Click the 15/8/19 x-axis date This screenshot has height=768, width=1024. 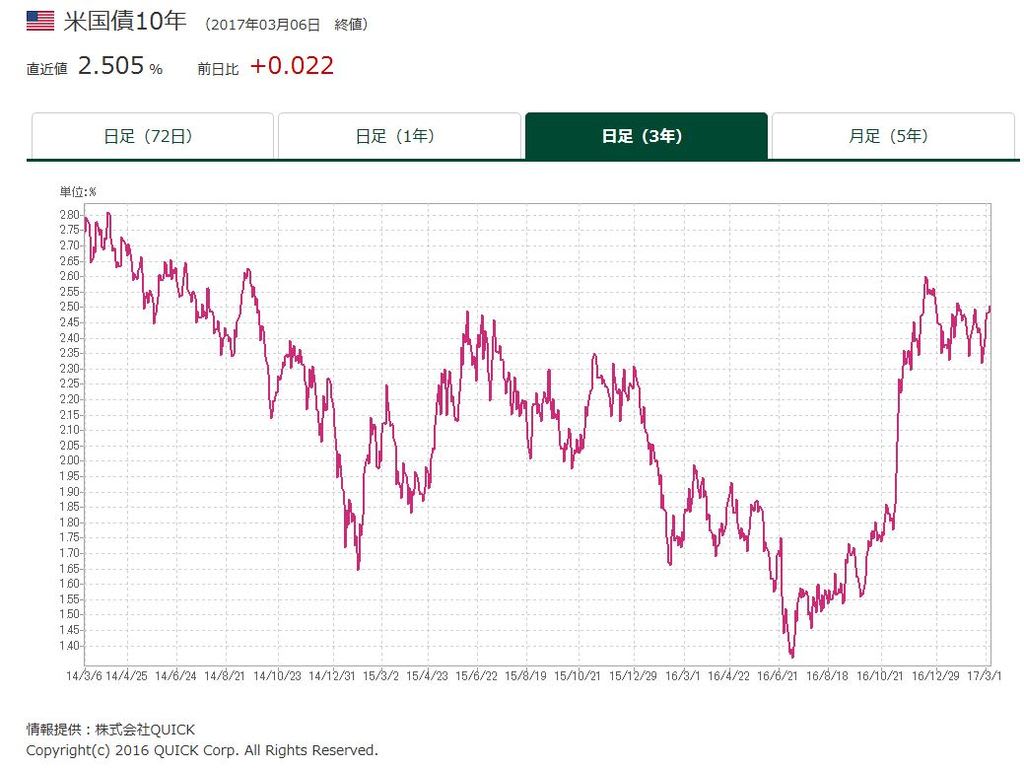526,675
